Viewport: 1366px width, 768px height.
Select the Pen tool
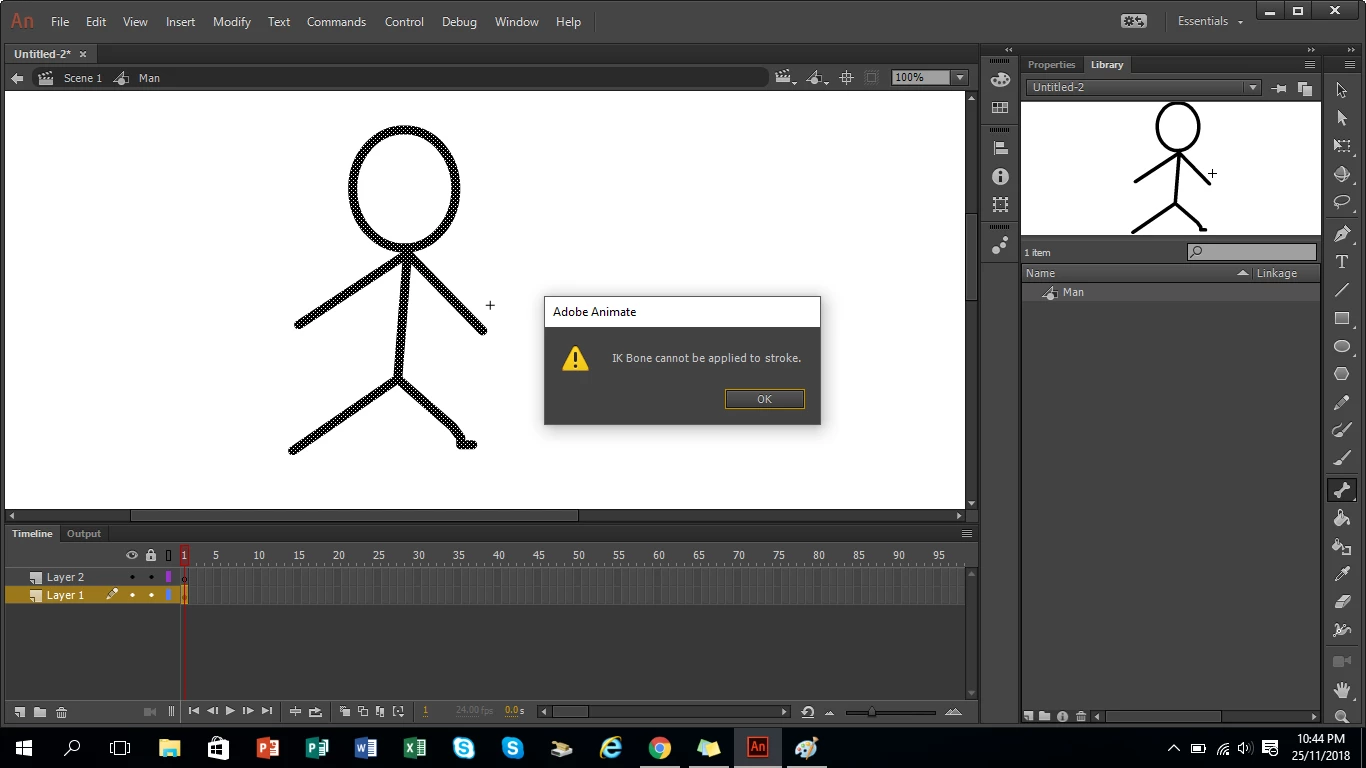tap(1342, 234)
